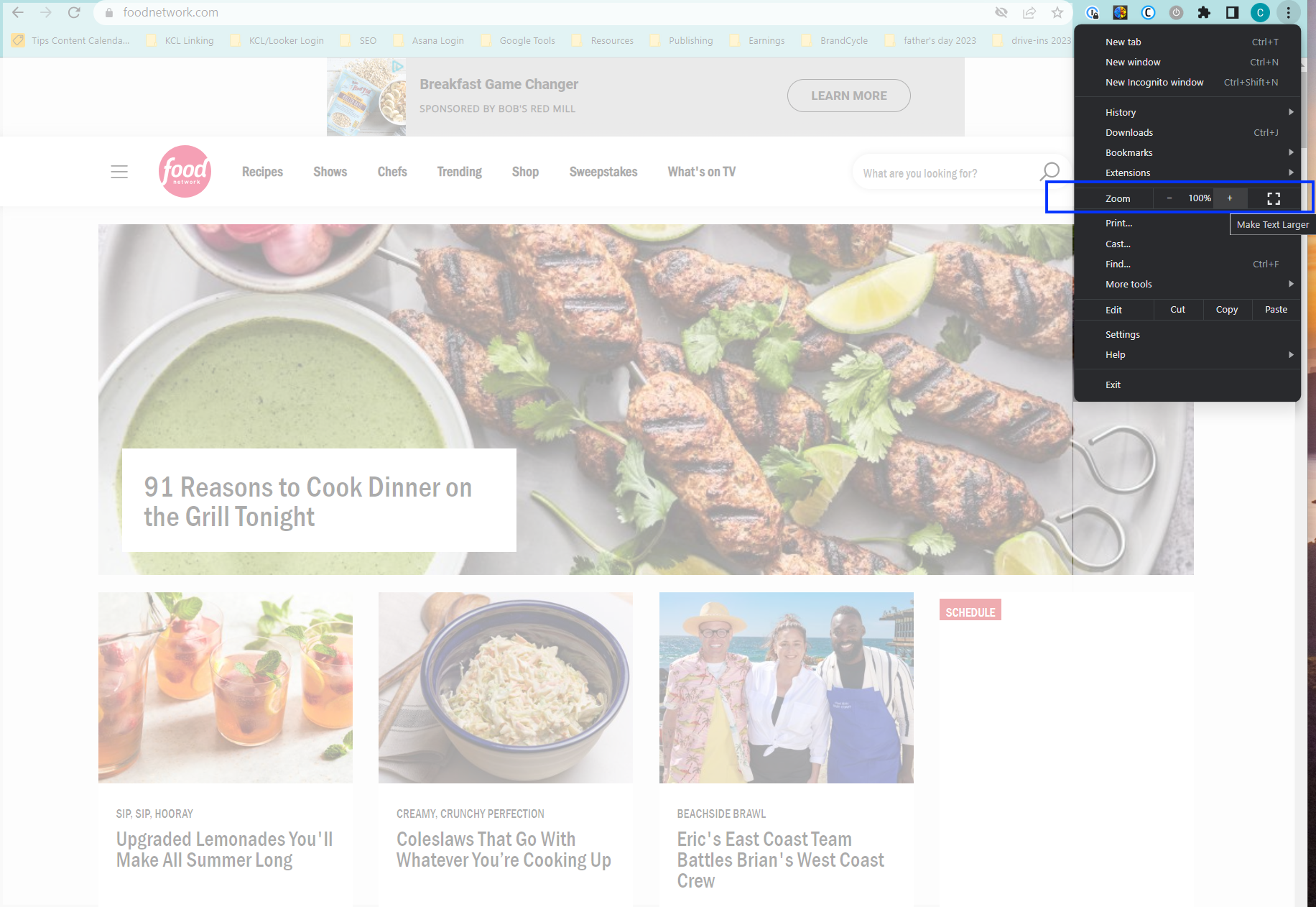Open the hamburger menu on Food Network
The image size is (1316, 907).
[x=119, y=172]
